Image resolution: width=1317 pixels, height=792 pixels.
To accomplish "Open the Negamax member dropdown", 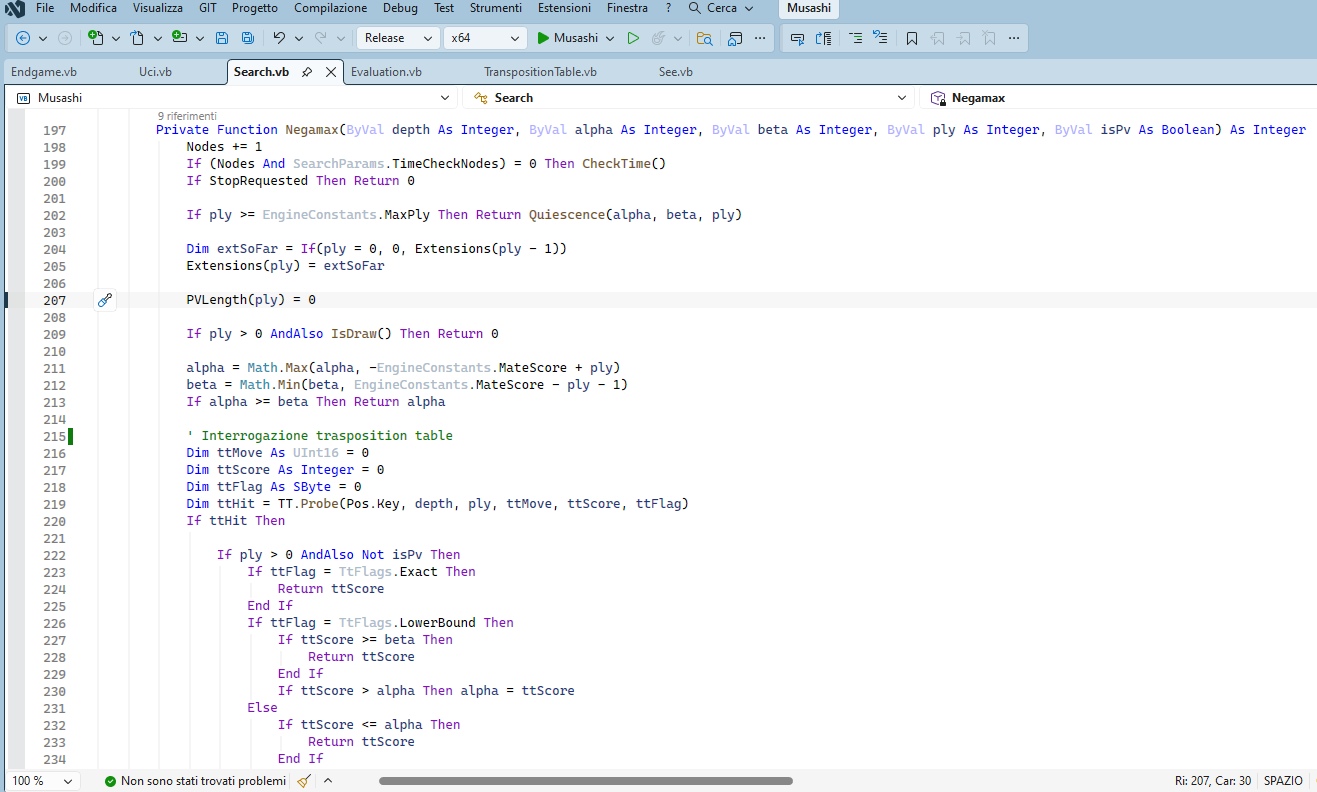I will click(1119, 98).
